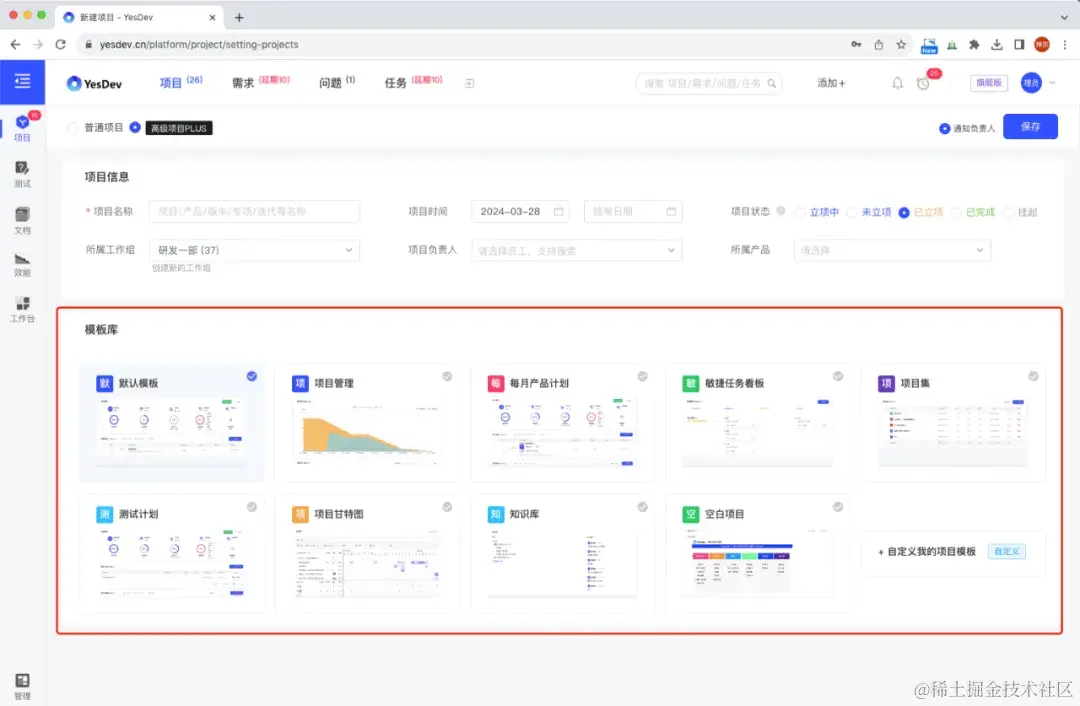This screenshot has width=1080, height=706.
Task: Open the 文档 section in the sidebar
Action: coord(22,222)
